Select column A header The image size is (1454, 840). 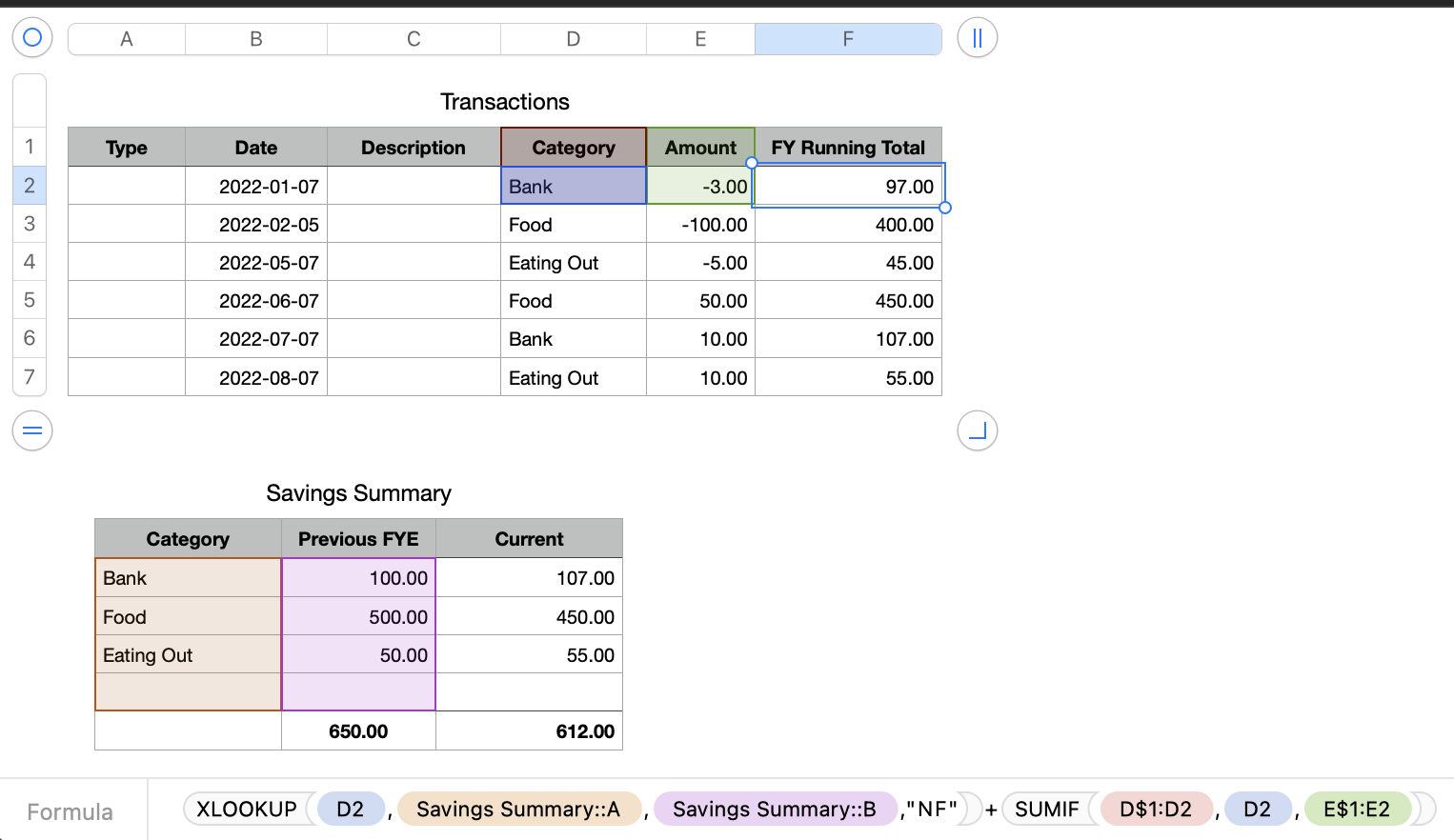127,39
